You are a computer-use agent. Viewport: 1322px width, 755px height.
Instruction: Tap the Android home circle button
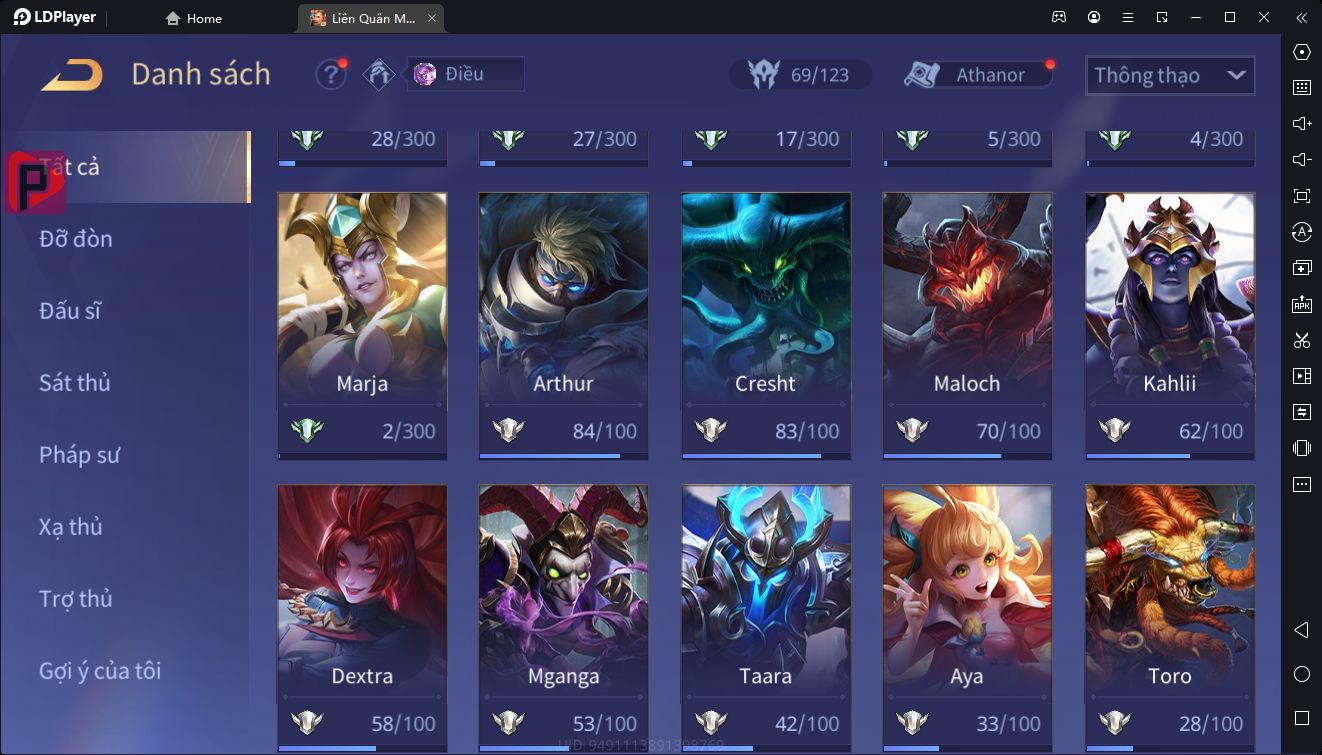click(1302, 674)
